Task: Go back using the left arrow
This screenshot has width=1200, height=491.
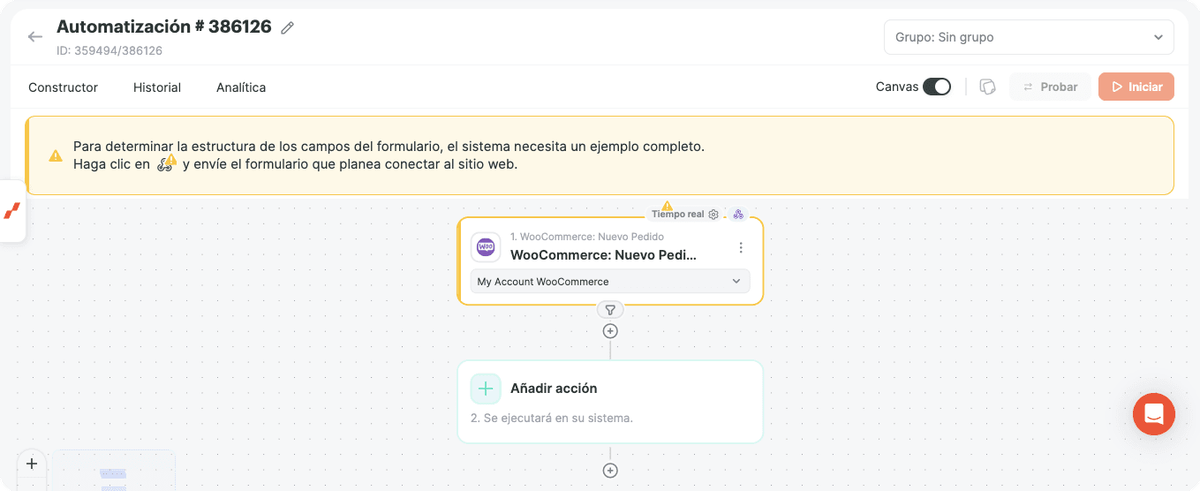Action: [x=35, y=37]
